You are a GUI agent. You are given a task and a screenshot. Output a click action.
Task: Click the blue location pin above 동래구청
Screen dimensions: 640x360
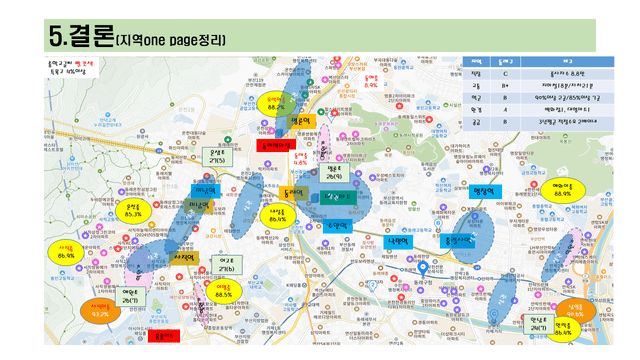pyautogui.click(x=423, y=269)
